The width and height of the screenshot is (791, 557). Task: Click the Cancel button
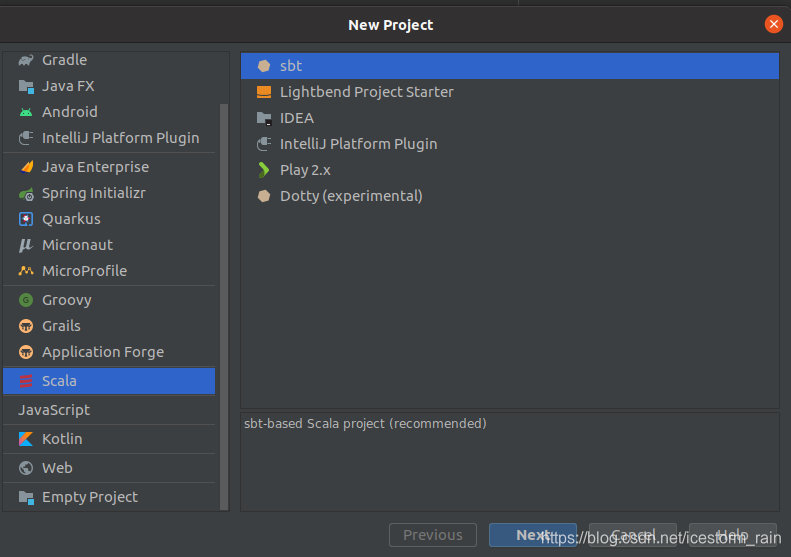click(633, 535)
